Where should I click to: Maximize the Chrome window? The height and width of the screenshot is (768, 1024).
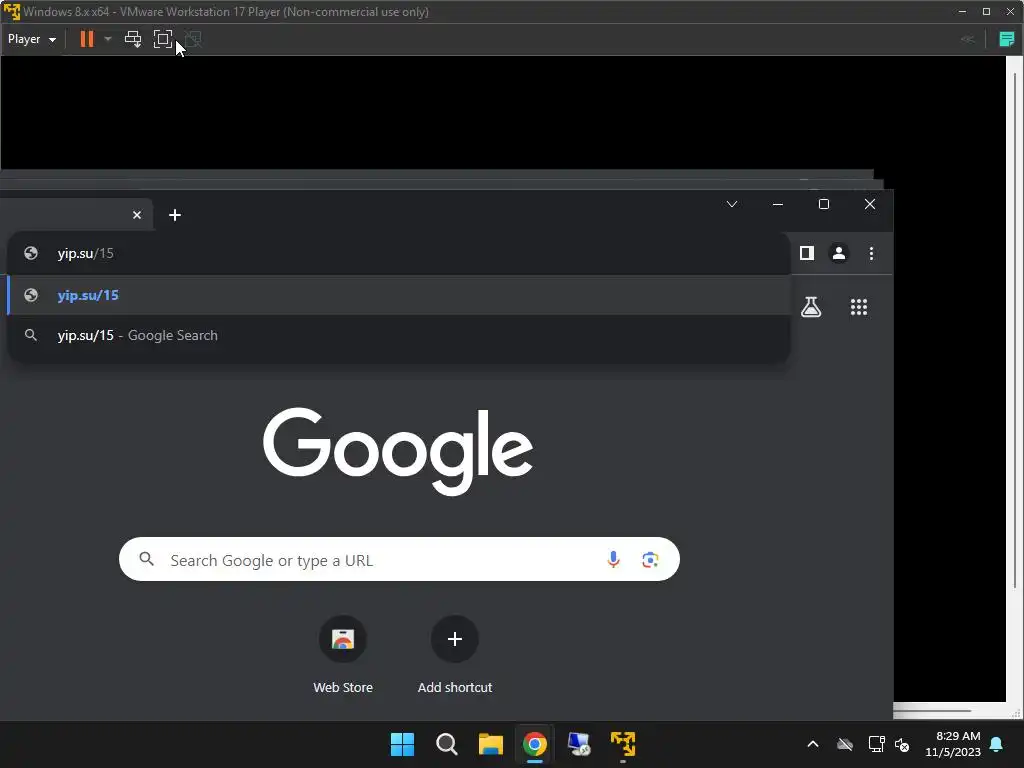click(824, 204)
